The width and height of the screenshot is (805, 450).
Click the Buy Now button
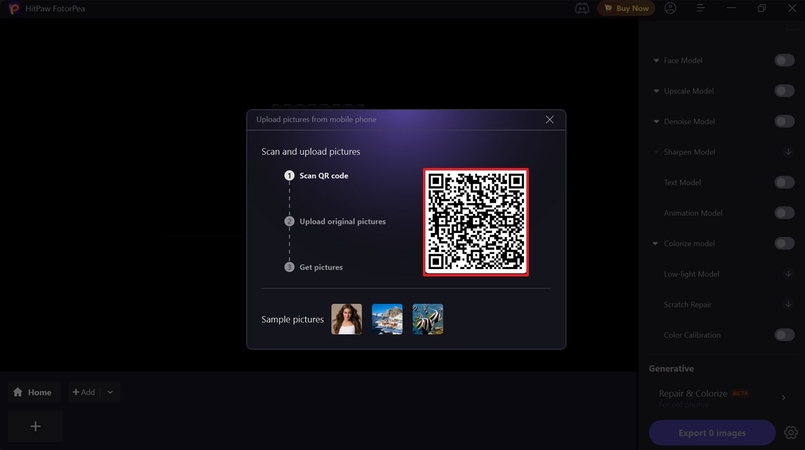click(626, 8)
